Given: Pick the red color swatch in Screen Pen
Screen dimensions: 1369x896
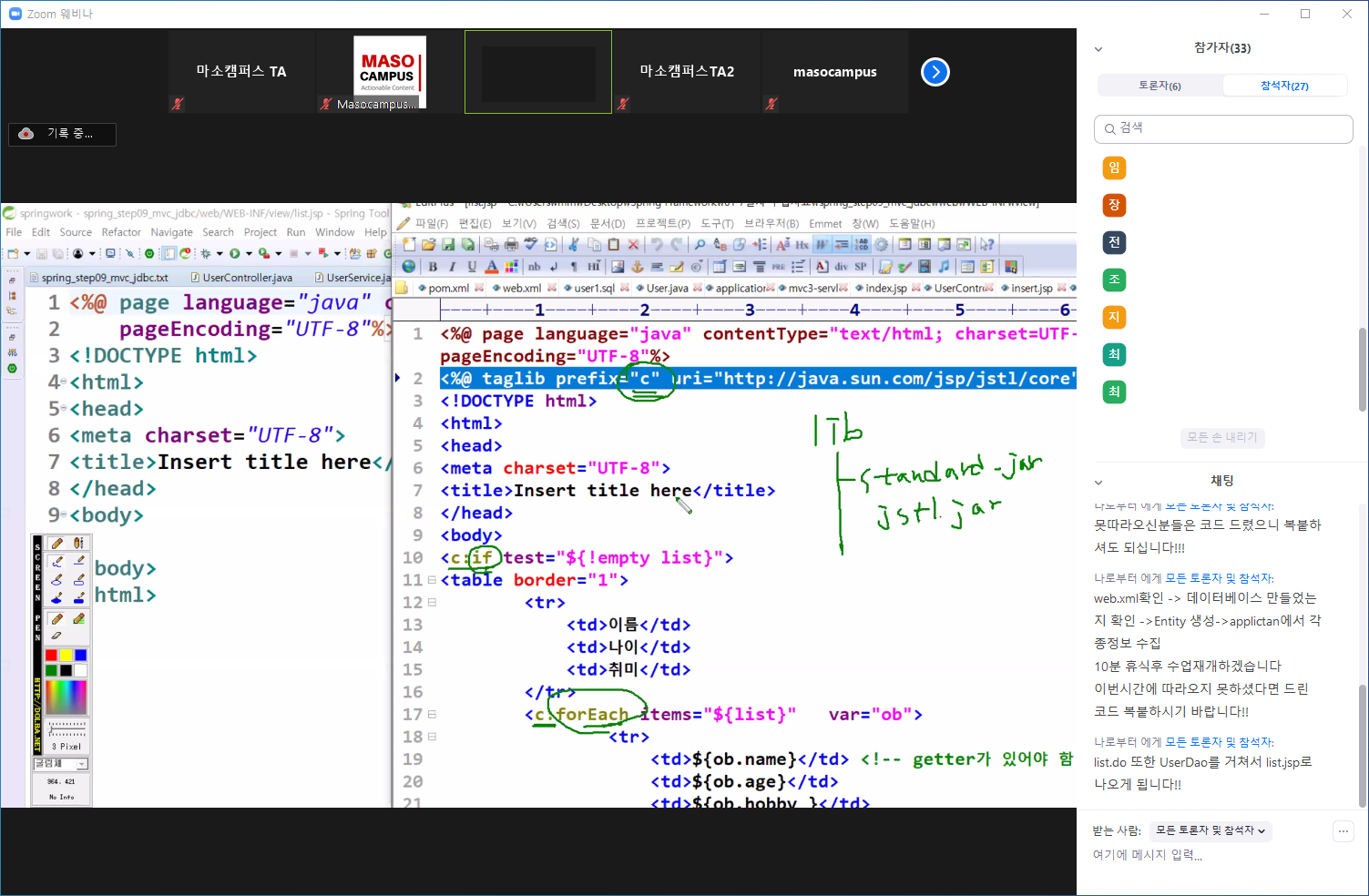Looking at the screenshot, I should pyautogui.click(x=51, y=656).
